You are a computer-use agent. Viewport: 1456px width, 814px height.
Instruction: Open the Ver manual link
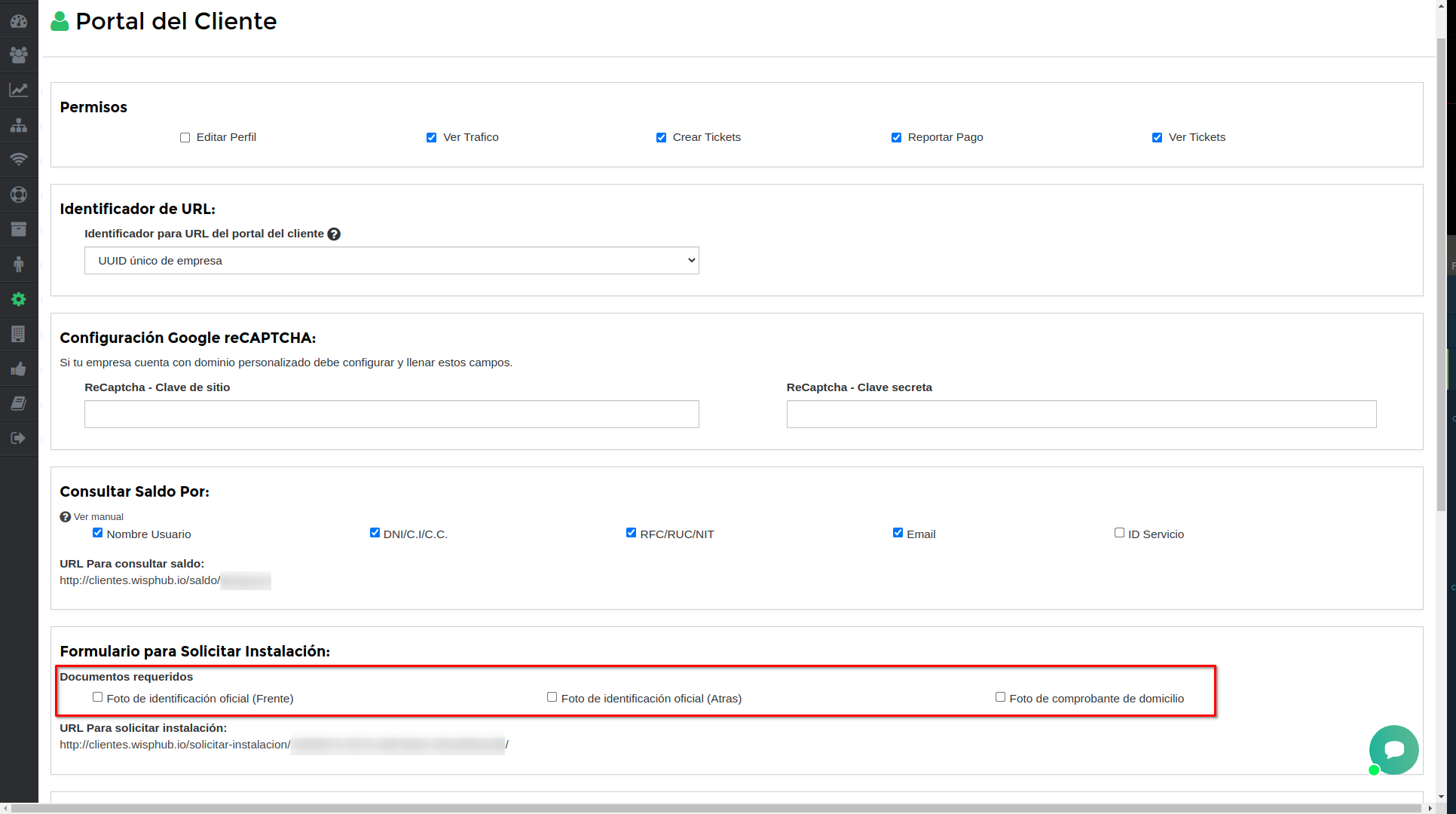tap(98, 517)
